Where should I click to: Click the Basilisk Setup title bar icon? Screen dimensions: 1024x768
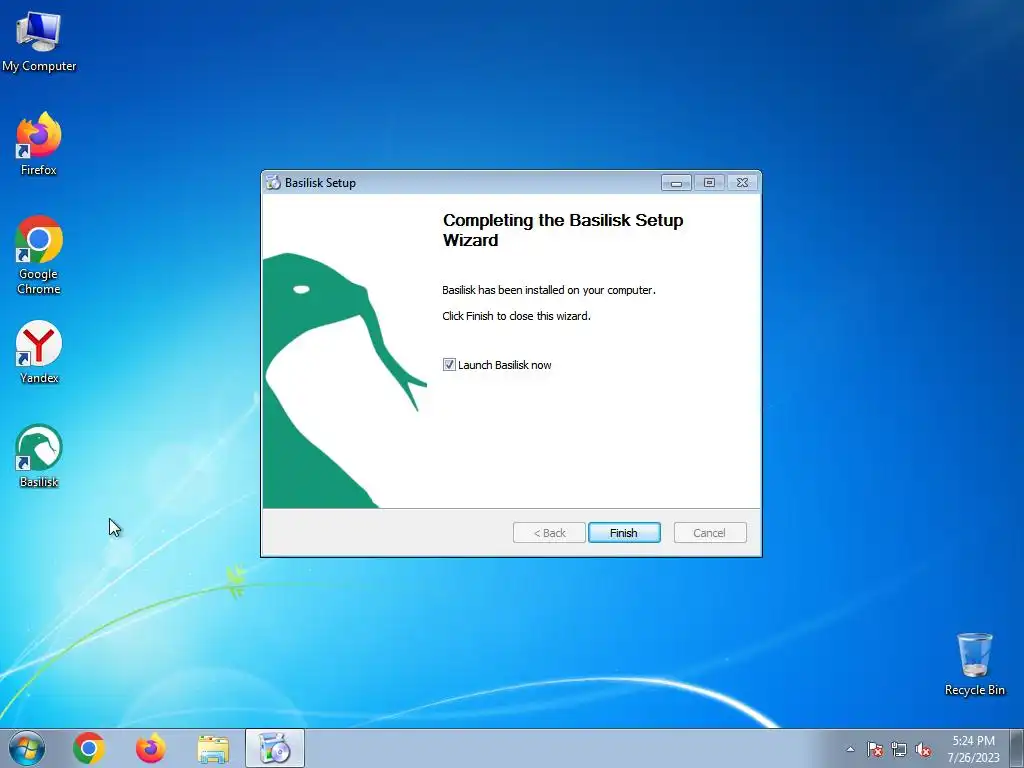click(273, 183)
